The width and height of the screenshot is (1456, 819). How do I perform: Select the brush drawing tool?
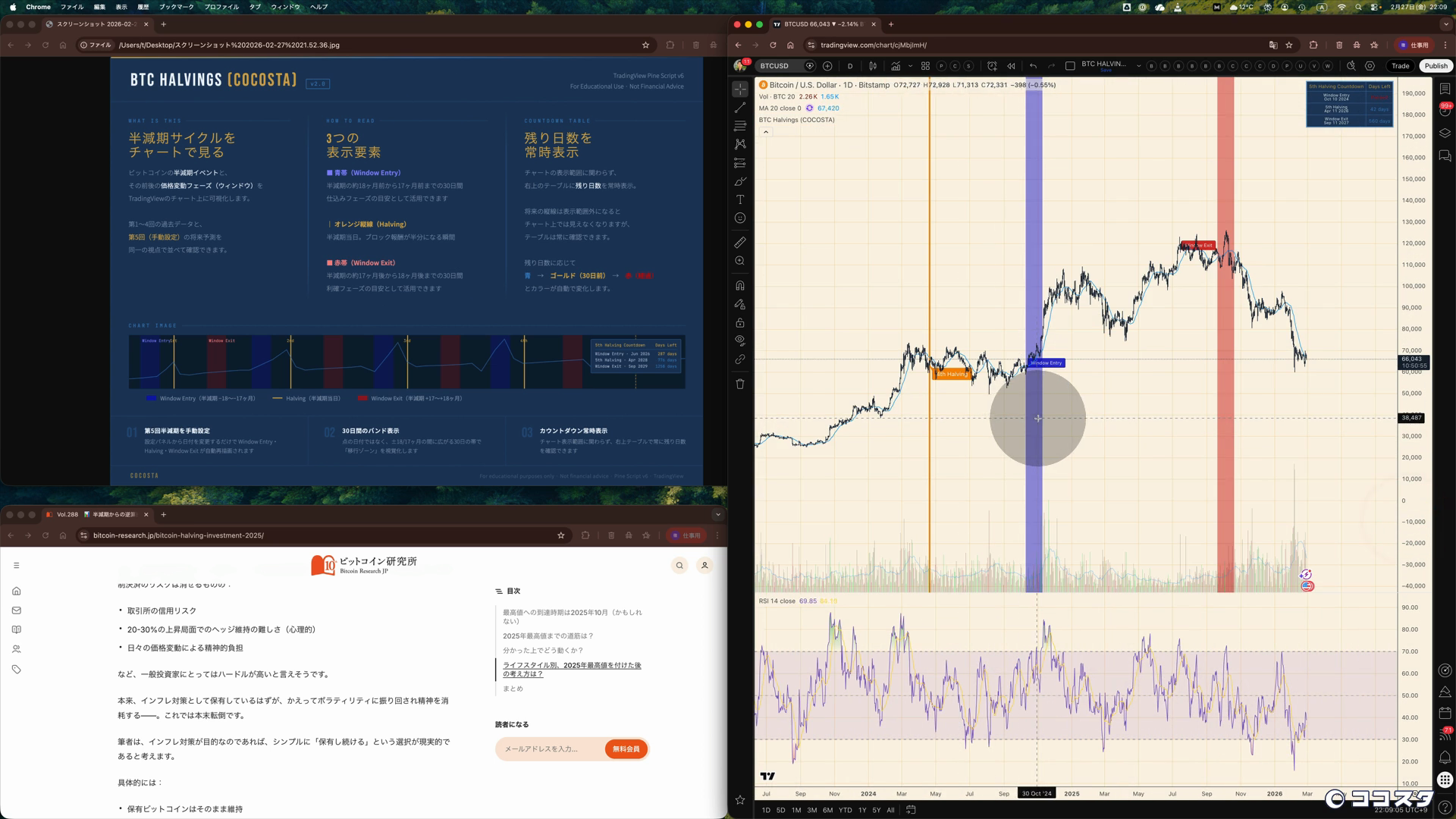tap(740, 182)
